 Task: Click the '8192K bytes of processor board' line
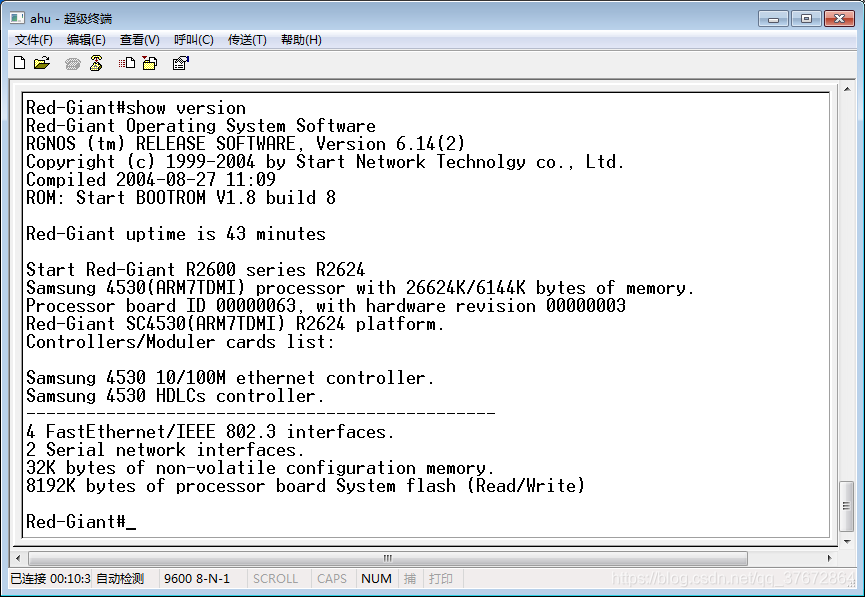tap(305, 486)
